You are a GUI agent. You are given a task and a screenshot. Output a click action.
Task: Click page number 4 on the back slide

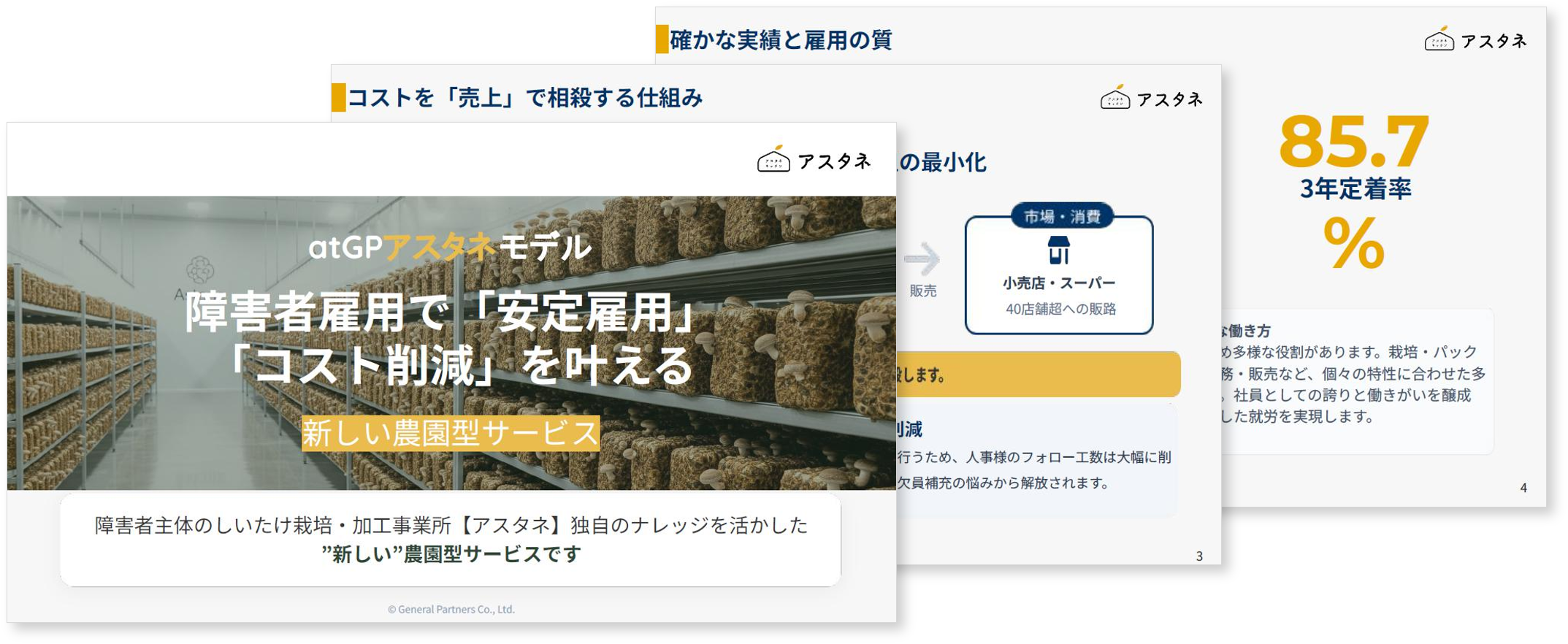tap(1523, 488)
